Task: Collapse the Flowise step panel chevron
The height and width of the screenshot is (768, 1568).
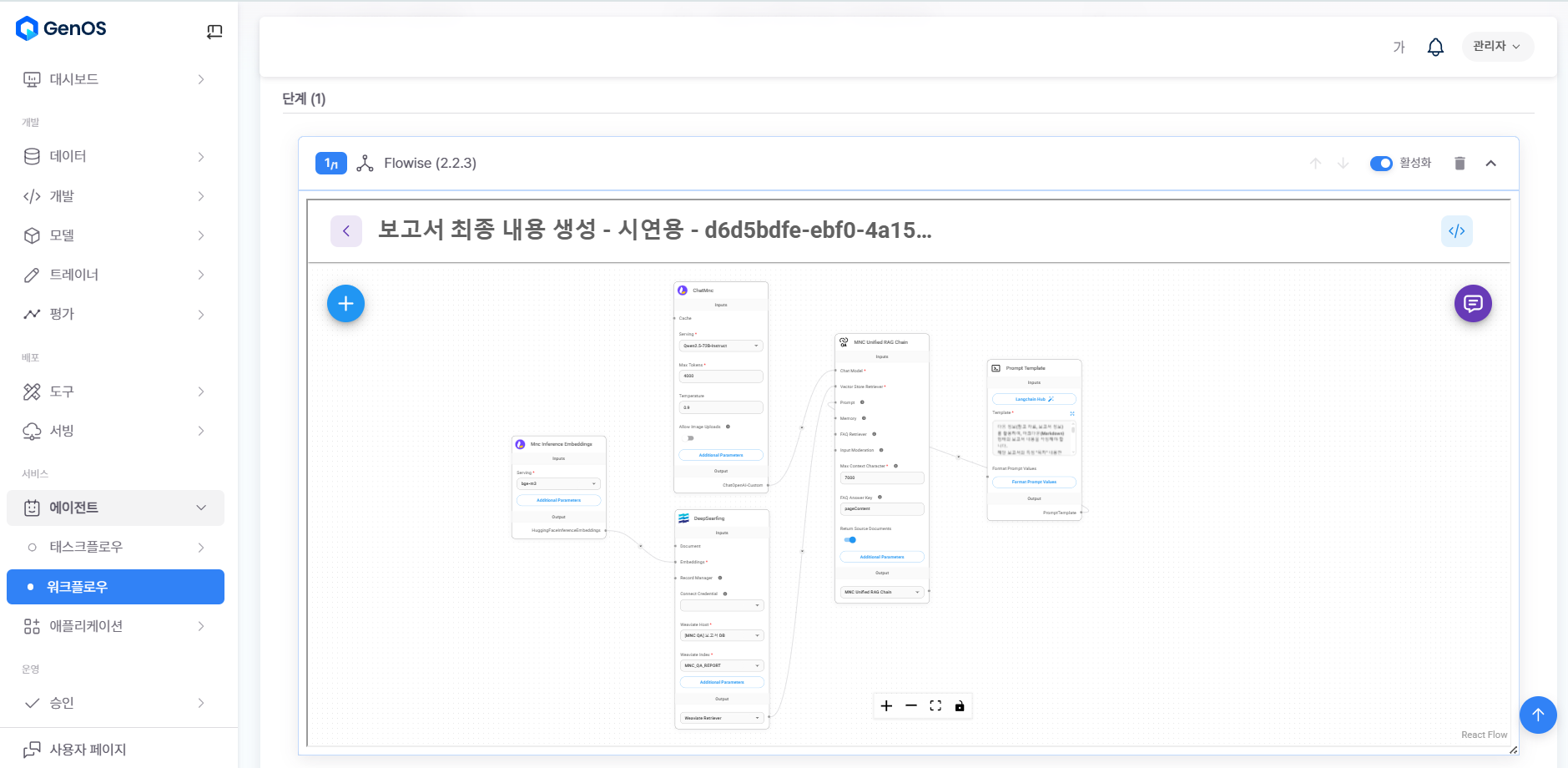Action: [x=1490, y=164]
